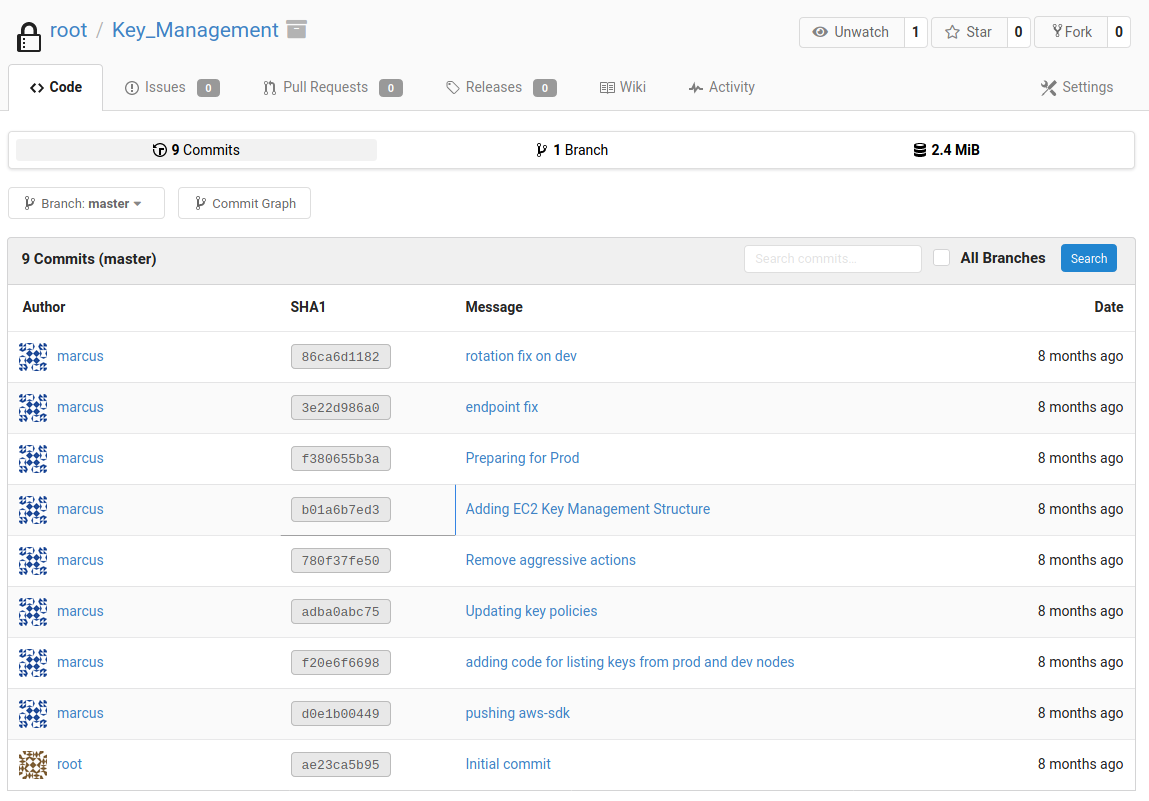1149x801 pixels.
Task: Star this repository
Action: (x=968, y=32)
